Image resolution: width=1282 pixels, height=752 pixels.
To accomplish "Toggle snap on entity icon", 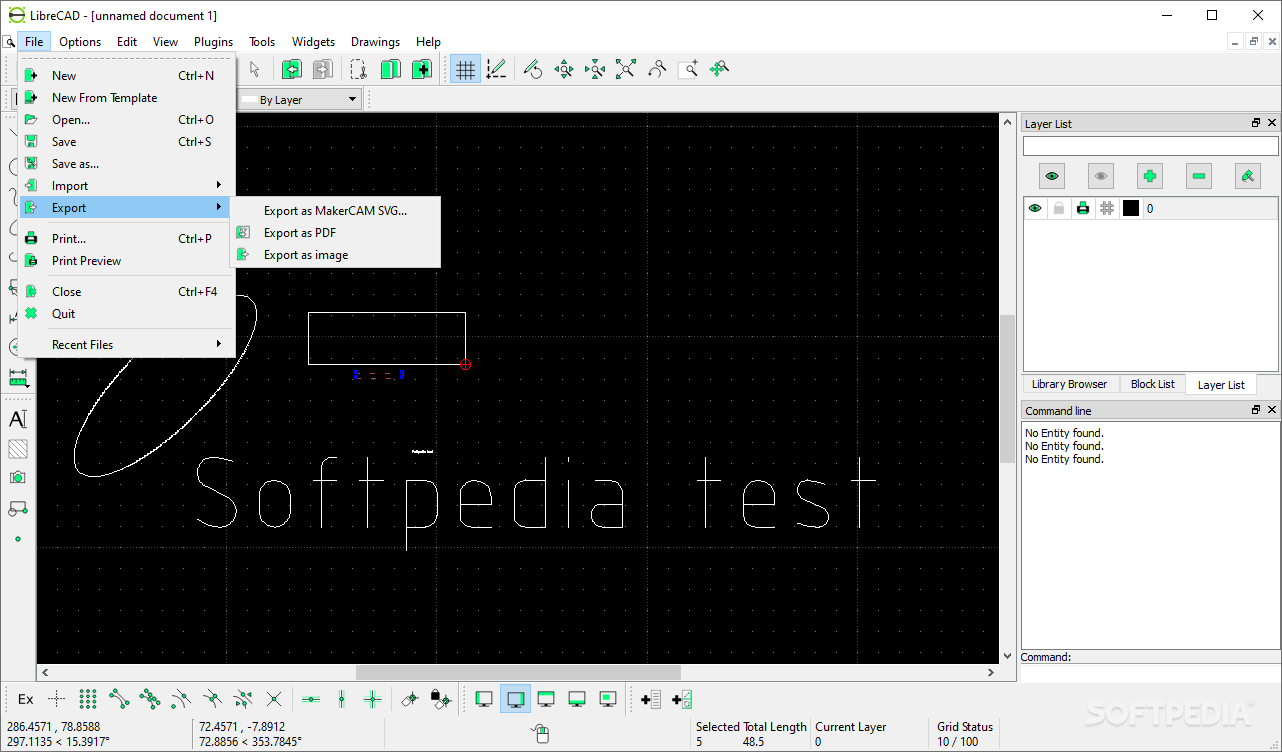I will (150, 699).
